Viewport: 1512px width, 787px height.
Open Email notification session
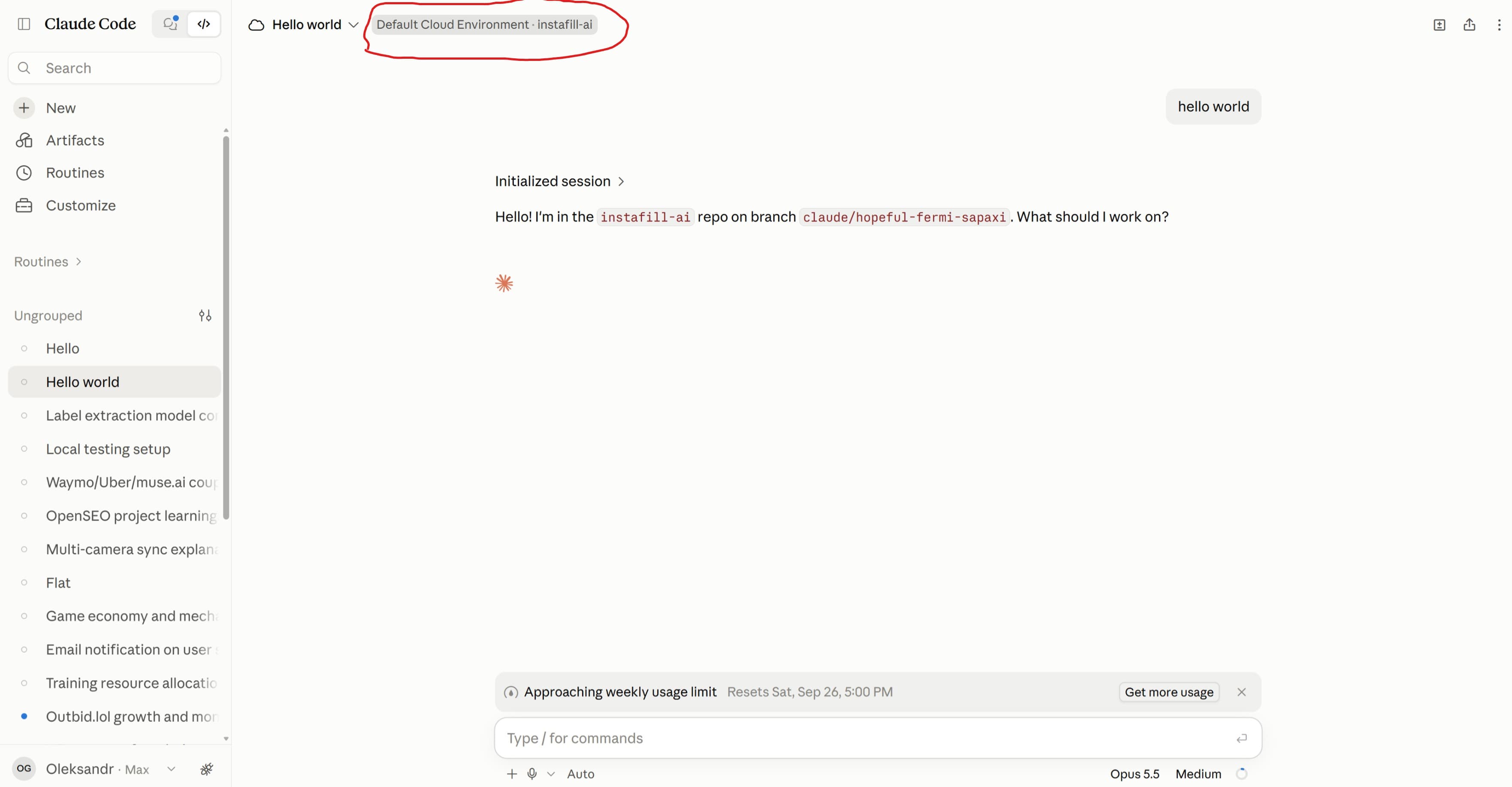point(115,650)
